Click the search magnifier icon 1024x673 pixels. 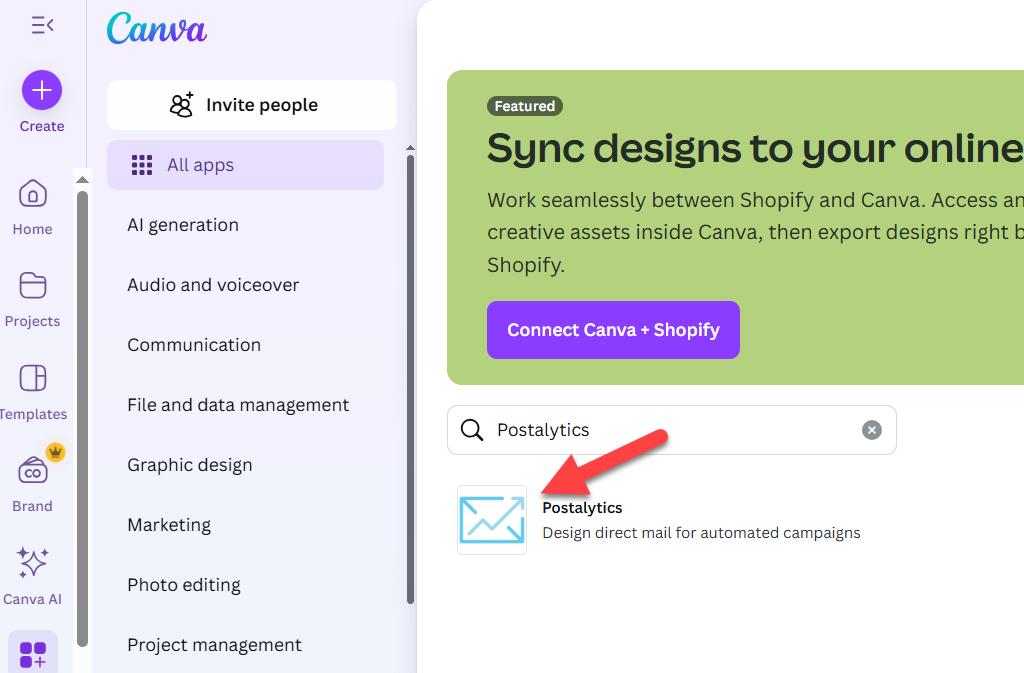point(472,430)
